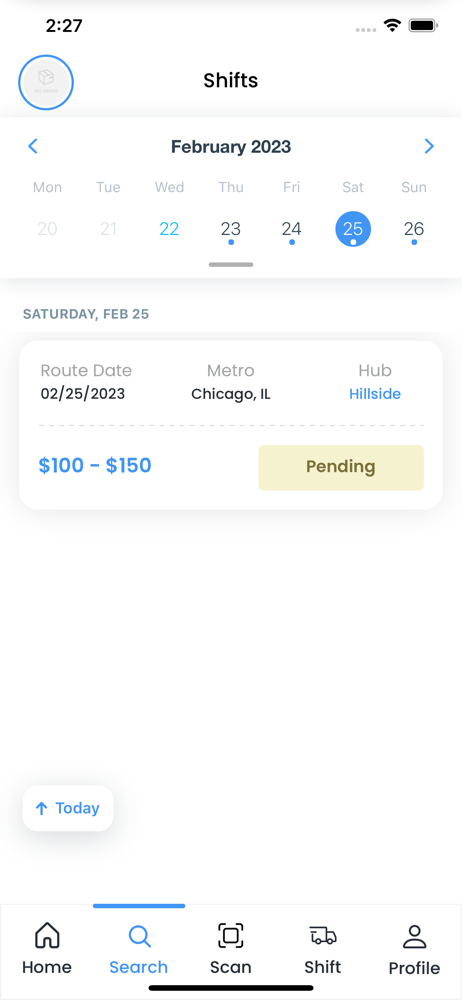
Task: Choose Sunday 26 in the calendar
Action: point(414,229)
